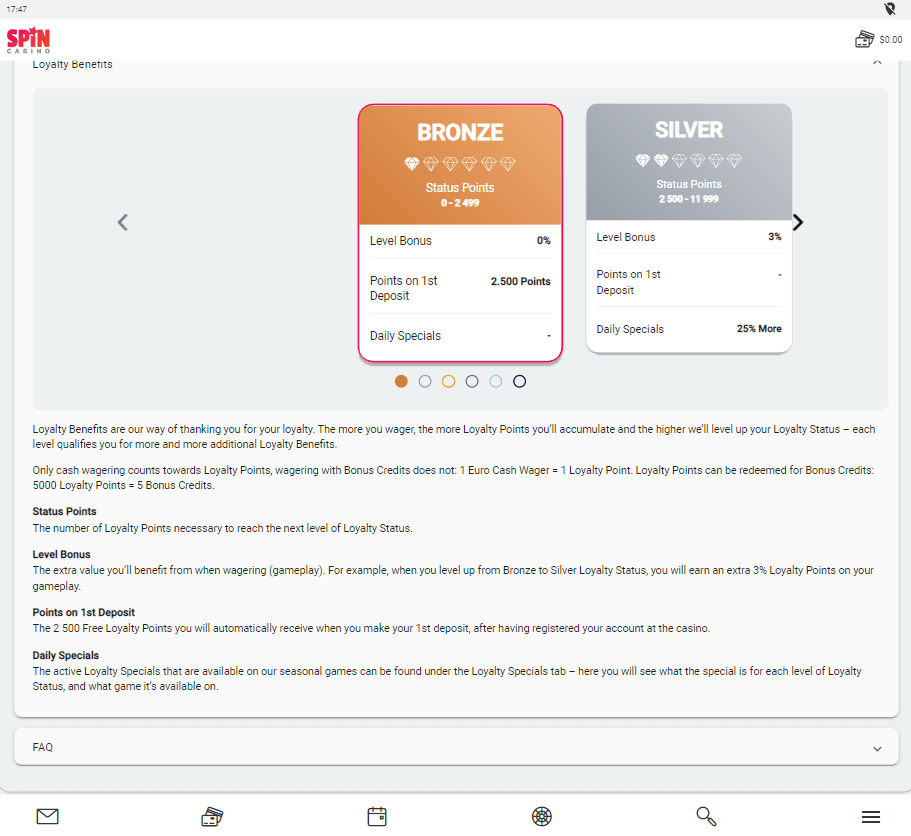Select the fifth light blue carousel dot
Image resolution: width=911 pixels, height=836 pixels.
pos(496,381)
